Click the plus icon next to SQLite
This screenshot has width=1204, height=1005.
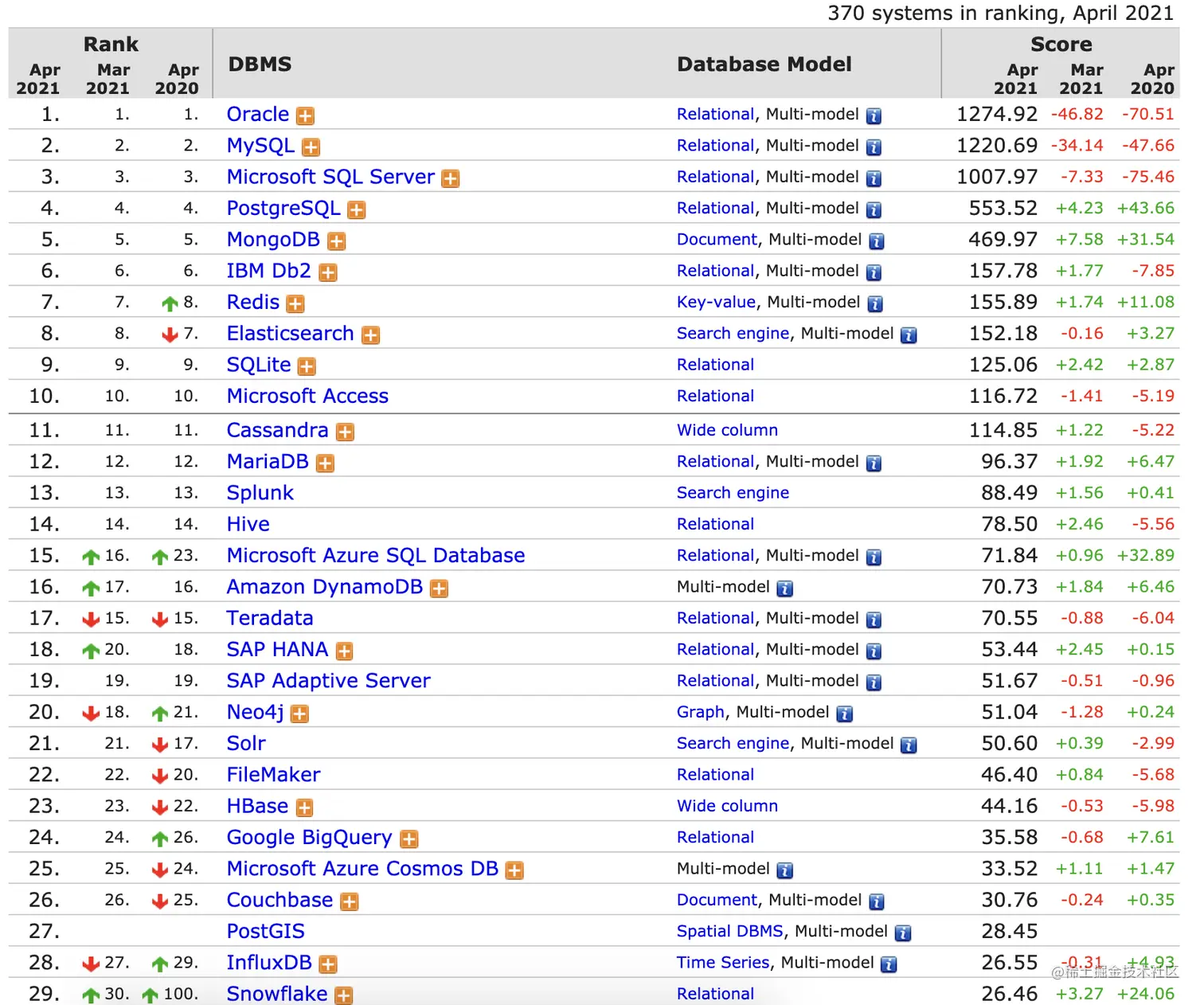(307, 366)
